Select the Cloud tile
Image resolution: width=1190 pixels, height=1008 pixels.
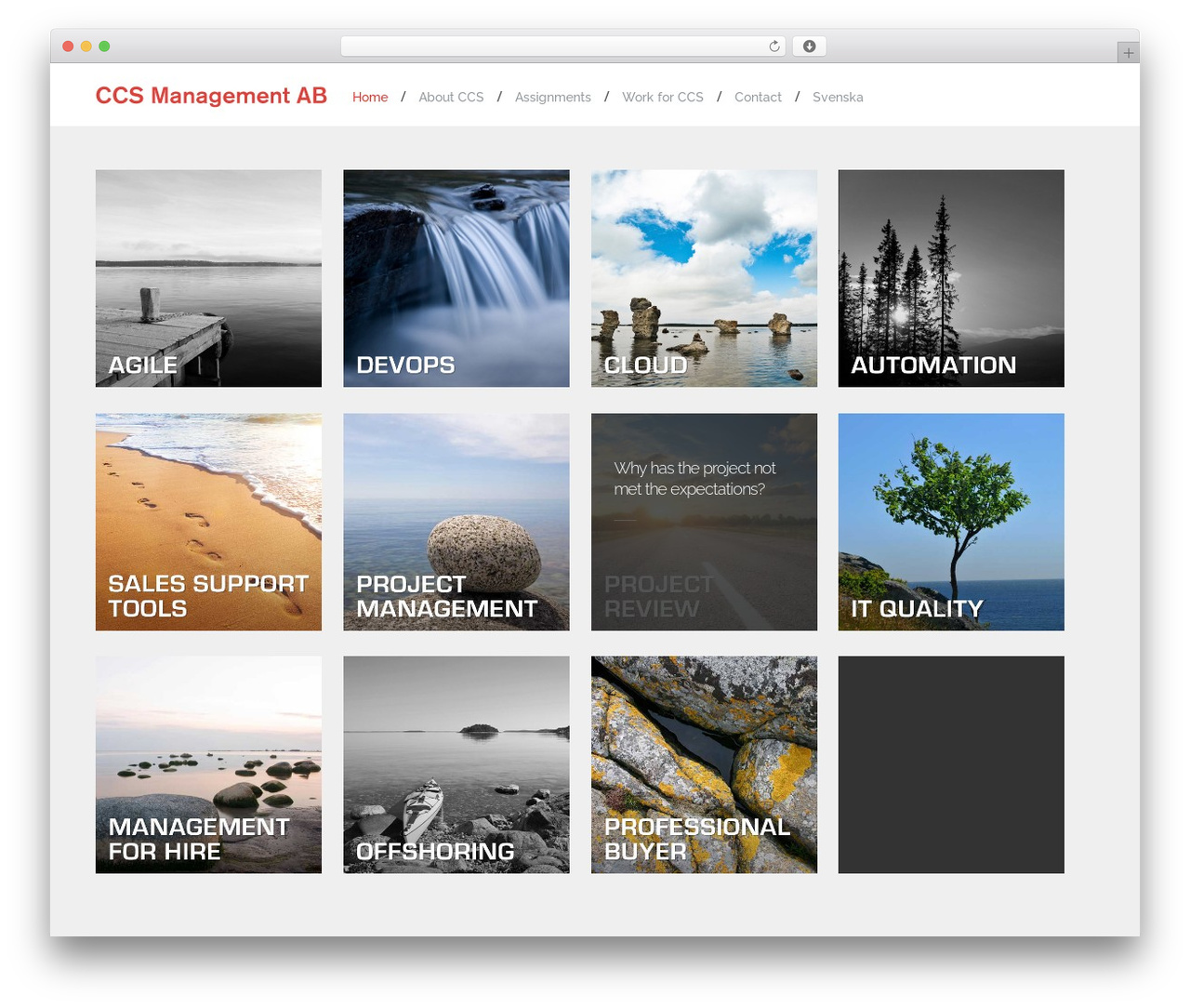(x=704, y=278)
